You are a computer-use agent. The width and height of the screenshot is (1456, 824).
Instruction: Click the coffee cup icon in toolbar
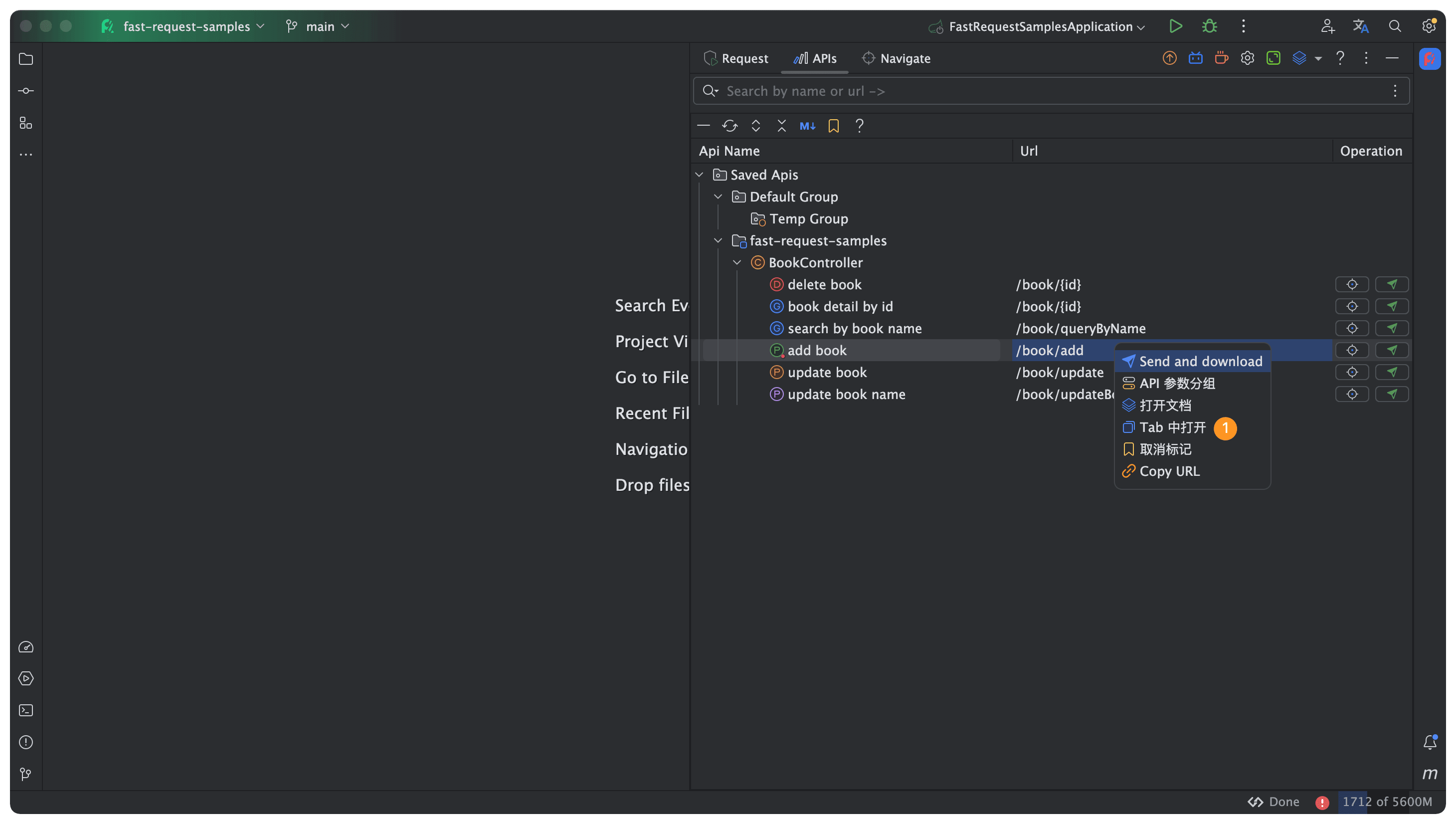click(x=1221, y=58)
